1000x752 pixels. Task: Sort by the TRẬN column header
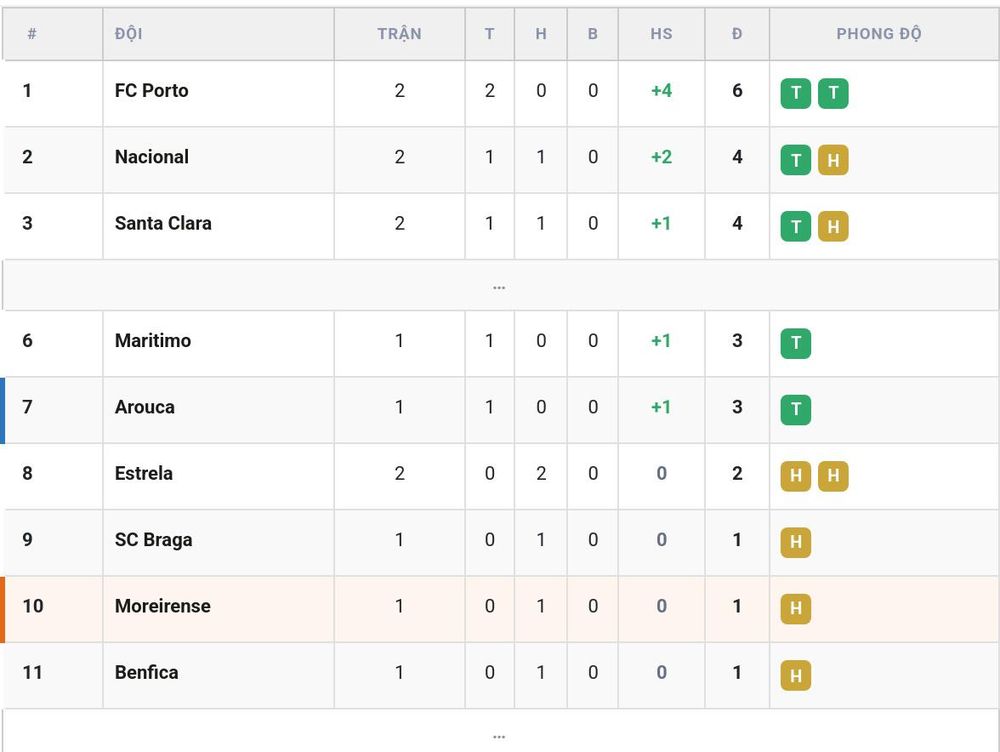coord(399,34)
